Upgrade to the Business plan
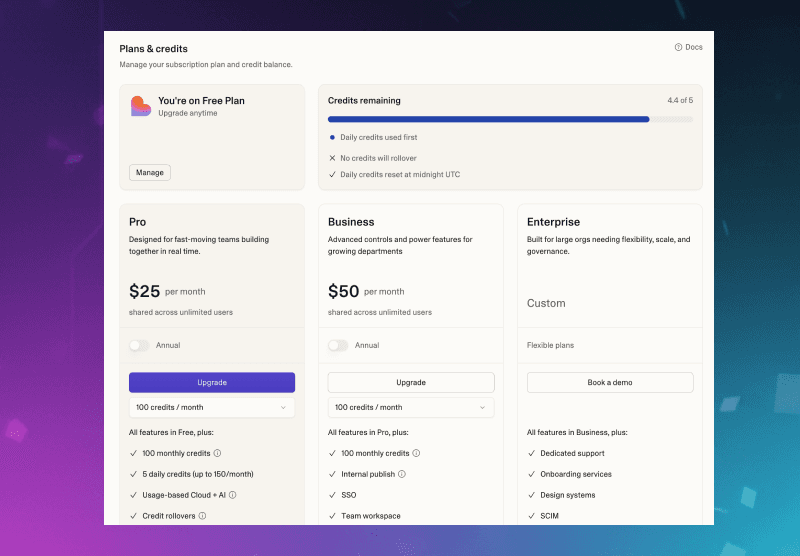The image size is (800, 556). point(411,383)
